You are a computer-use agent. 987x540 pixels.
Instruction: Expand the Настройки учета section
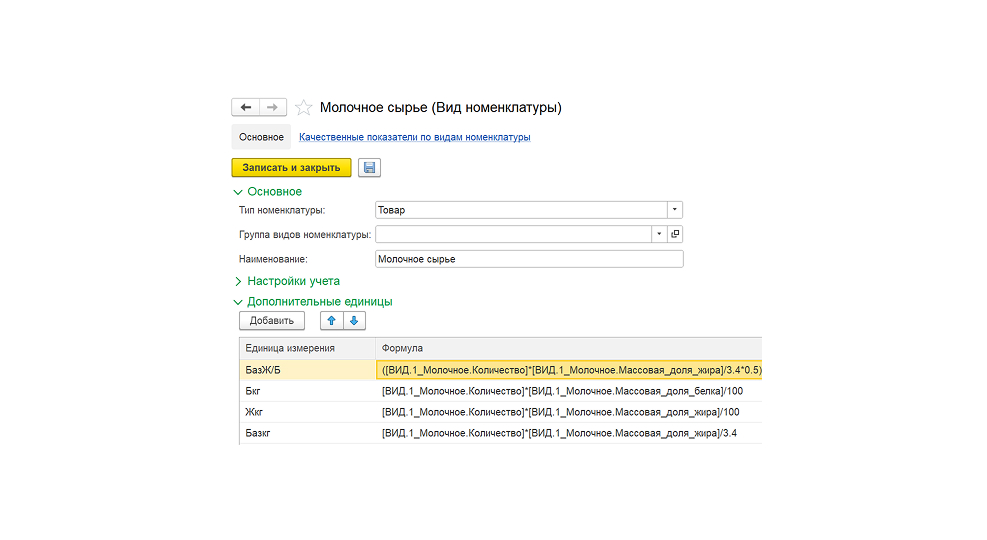[238, 281]
